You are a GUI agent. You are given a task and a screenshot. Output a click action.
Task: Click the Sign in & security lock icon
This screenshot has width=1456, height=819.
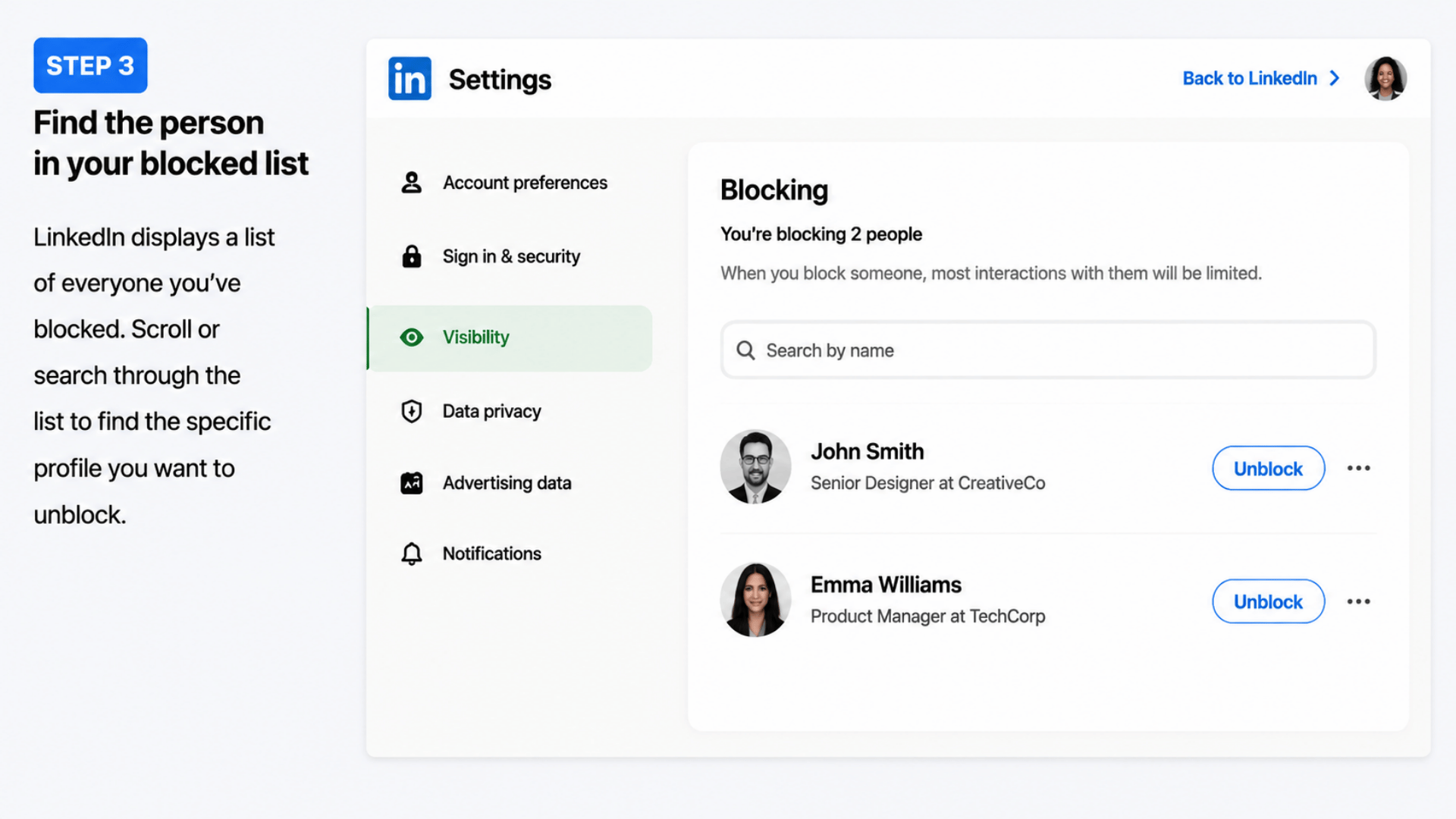coord(411,256)
